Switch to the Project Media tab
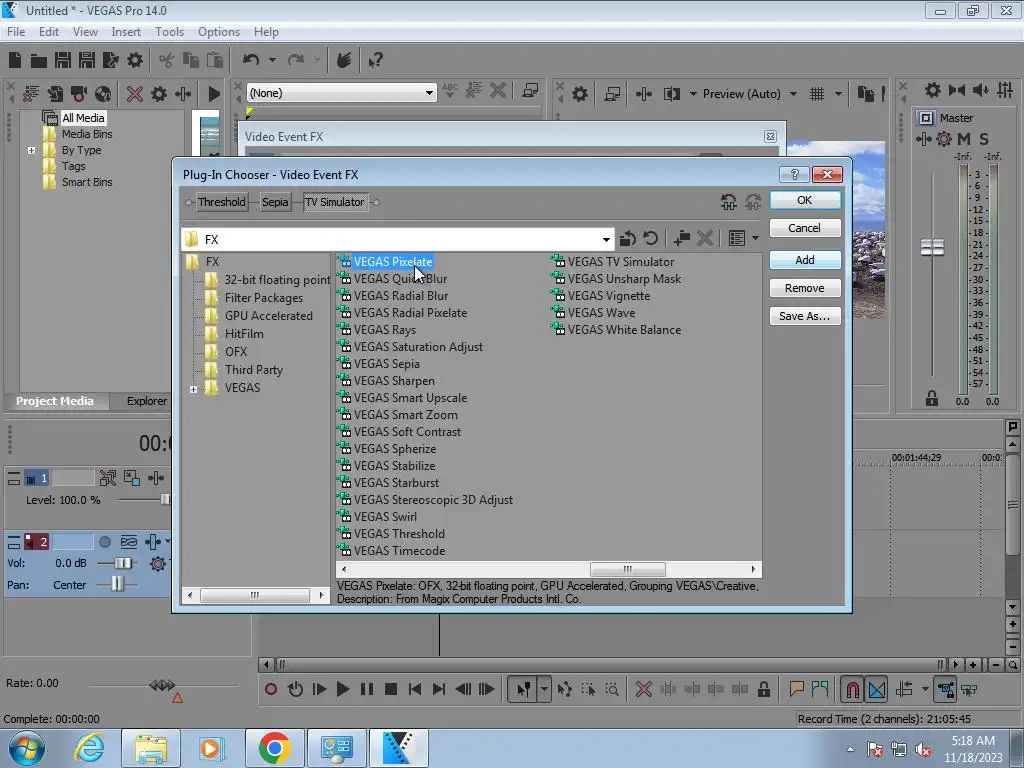 [x=55, y=401]
